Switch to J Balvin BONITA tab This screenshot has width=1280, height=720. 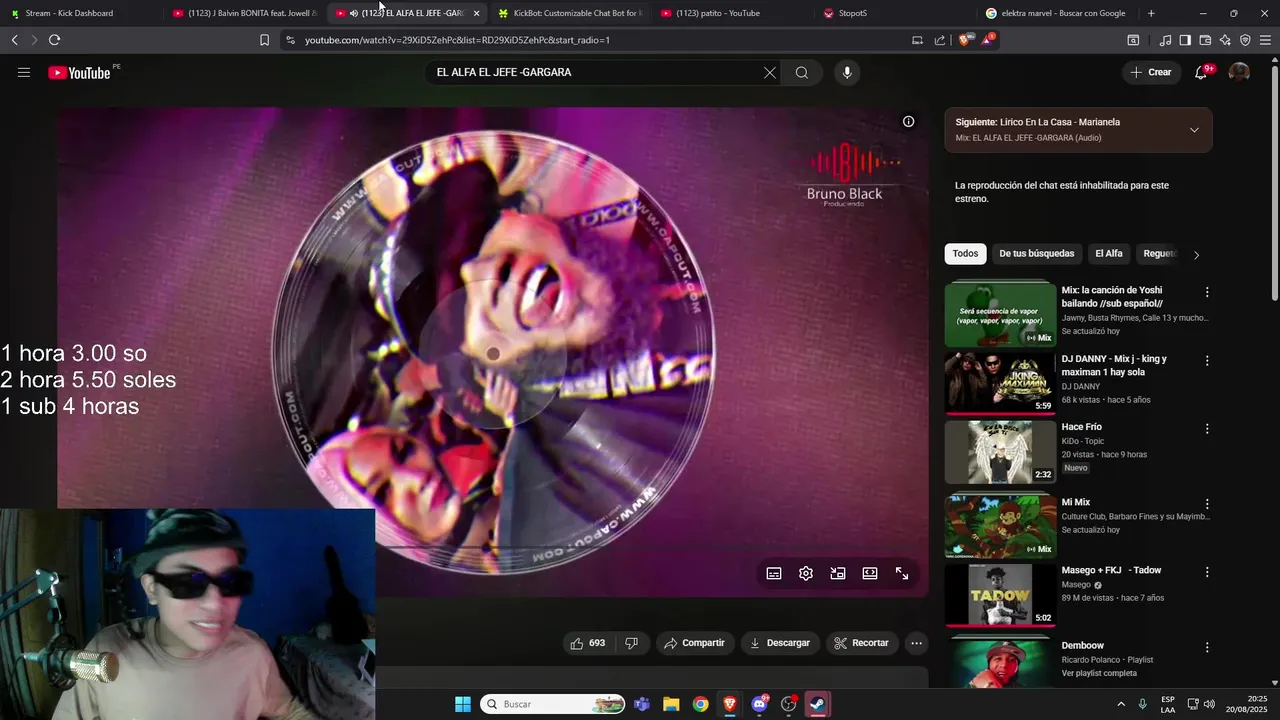tap(245, 13)
